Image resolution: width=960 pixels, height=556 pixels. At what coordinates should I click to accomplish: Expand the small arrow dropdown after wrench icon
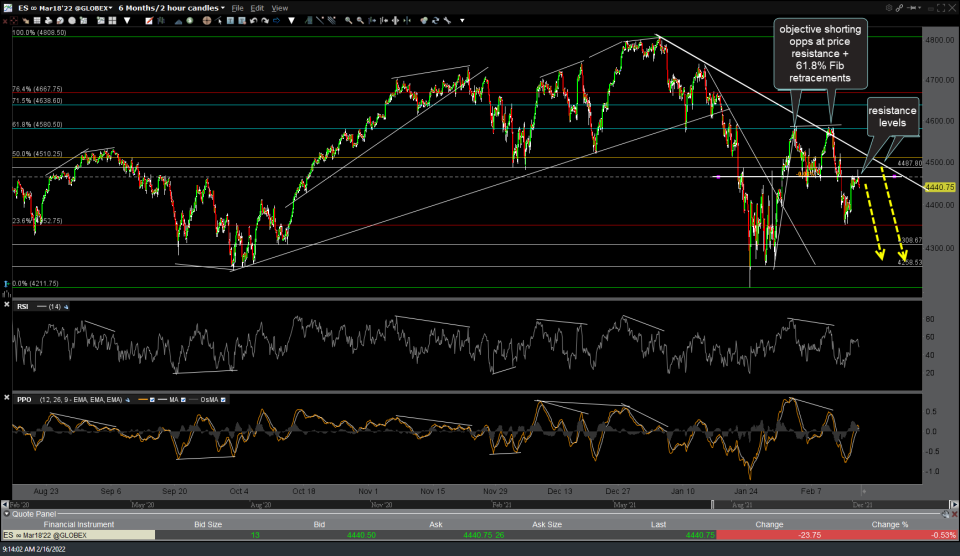(462, 20)
